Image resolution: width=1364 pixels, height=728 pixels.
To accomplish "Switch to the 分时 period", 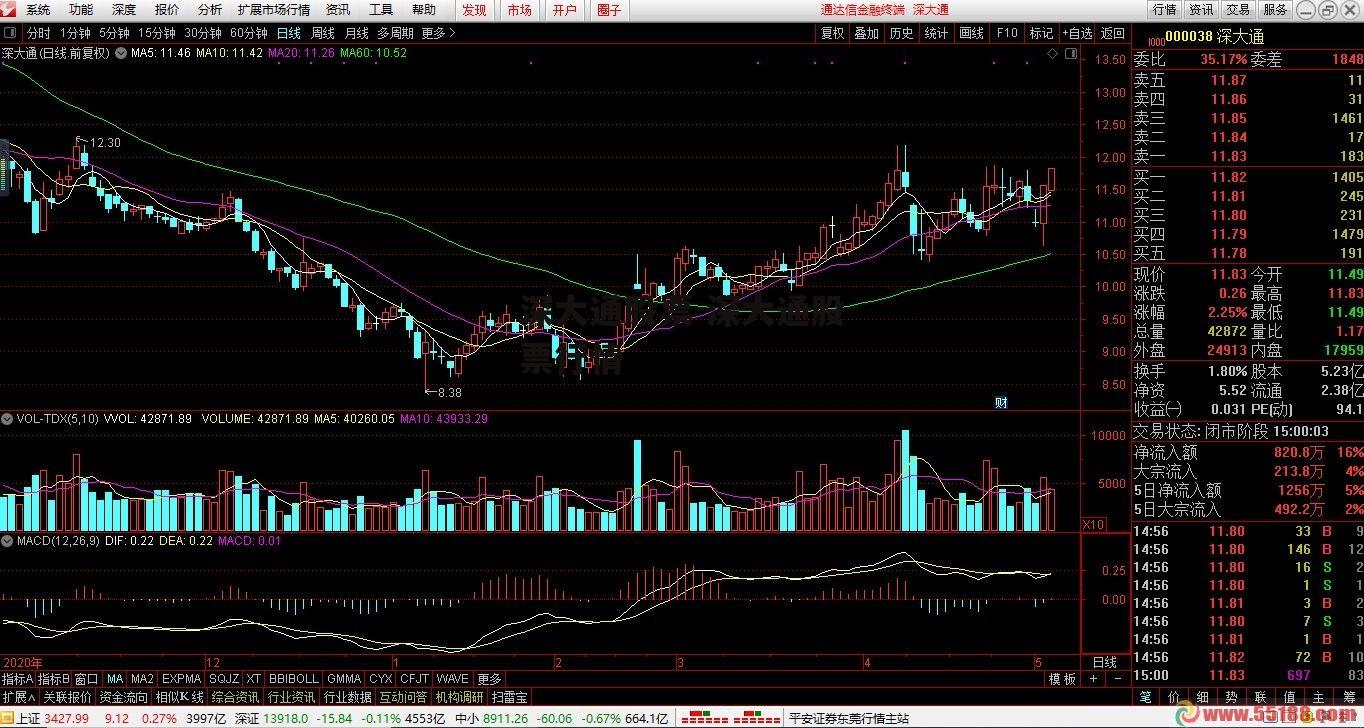I will click(x=38, y=33).
